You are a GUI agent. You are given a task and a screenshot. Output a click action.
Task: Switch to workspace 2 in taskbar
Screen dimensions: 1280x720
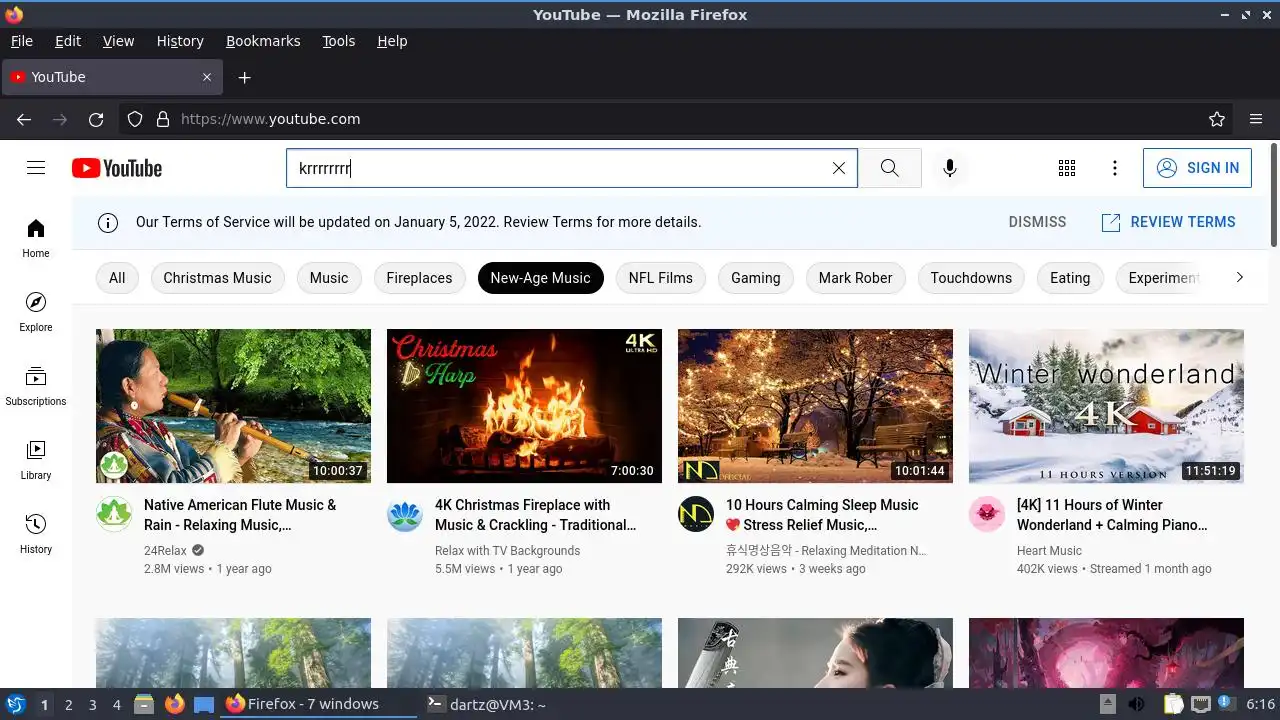[x=68, y=705]
